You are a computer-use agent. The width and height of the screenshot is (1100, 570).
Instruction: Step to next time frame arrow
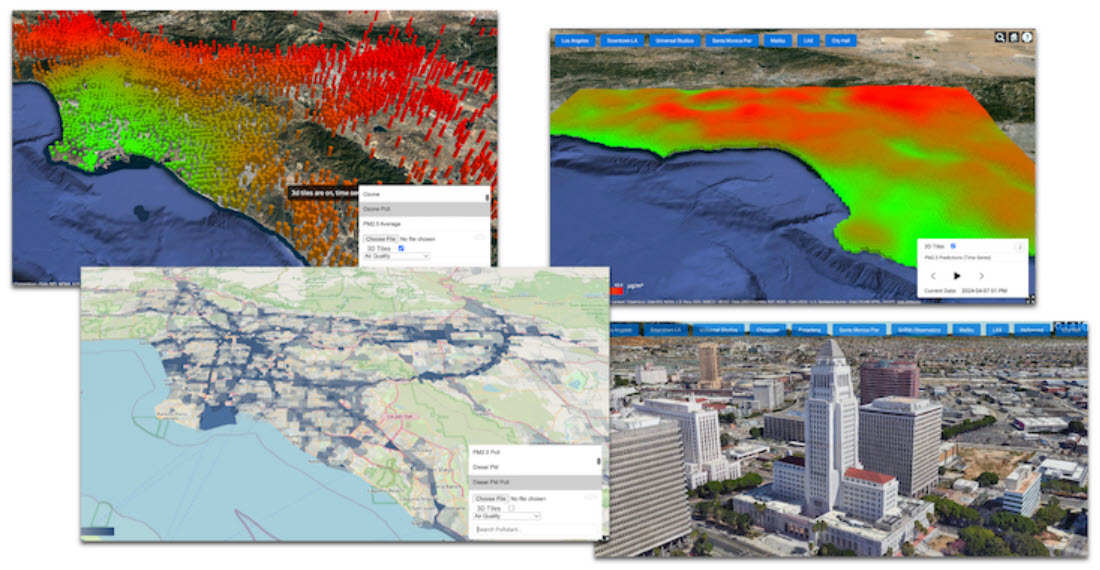pyautogui.click(x=981, y=276)
